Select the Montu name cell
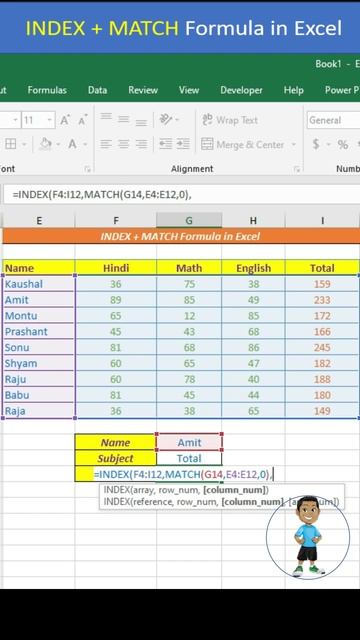Screen dimensions: 360x640 tap(39, 316)
